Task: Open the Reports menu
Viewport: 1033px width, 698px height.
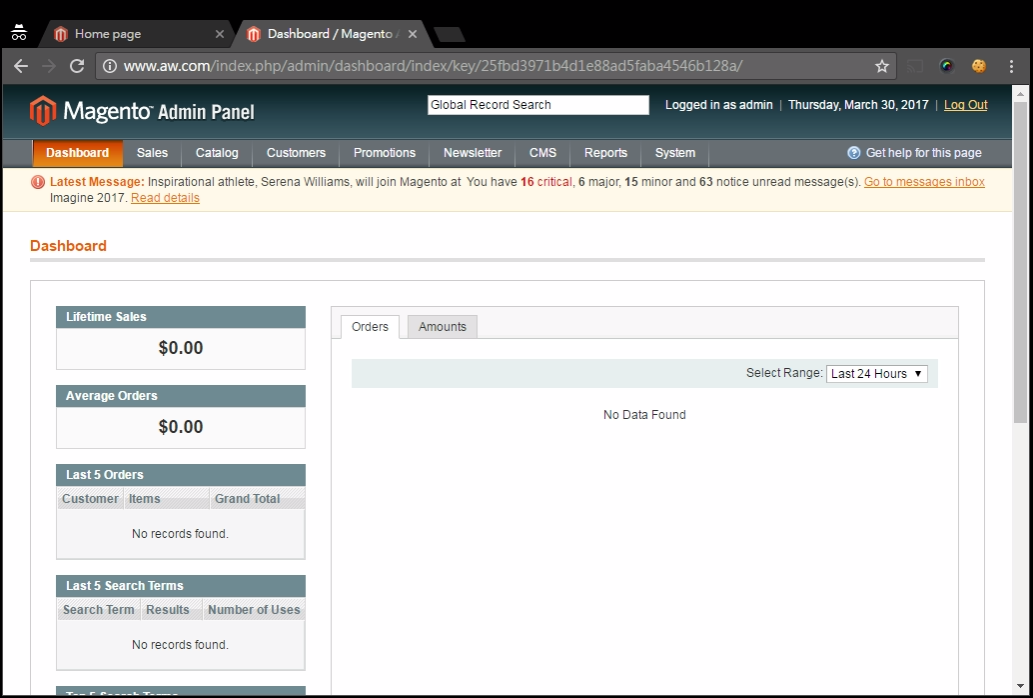Action: 605,152
